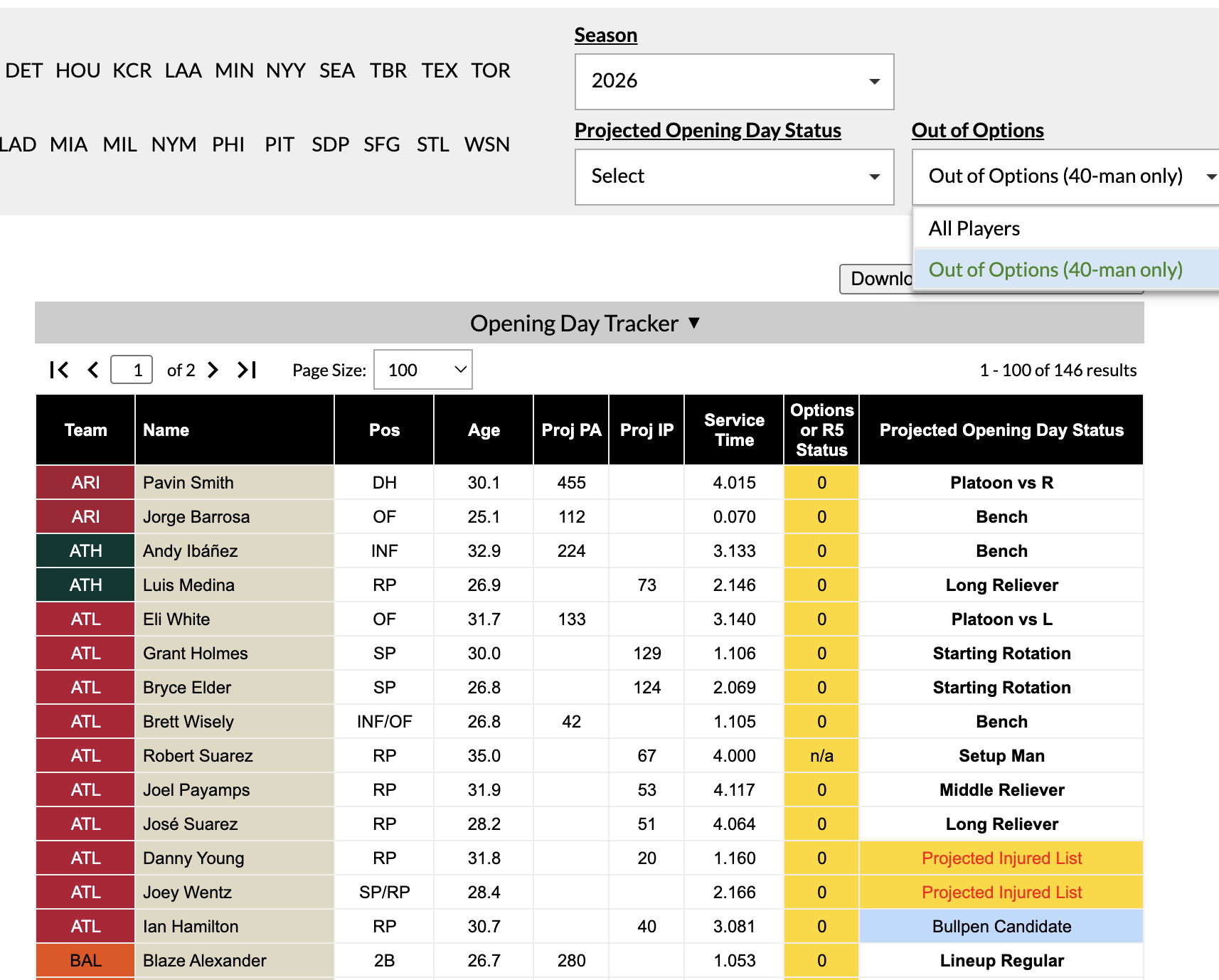Open Pavin Smith player name

188,483
